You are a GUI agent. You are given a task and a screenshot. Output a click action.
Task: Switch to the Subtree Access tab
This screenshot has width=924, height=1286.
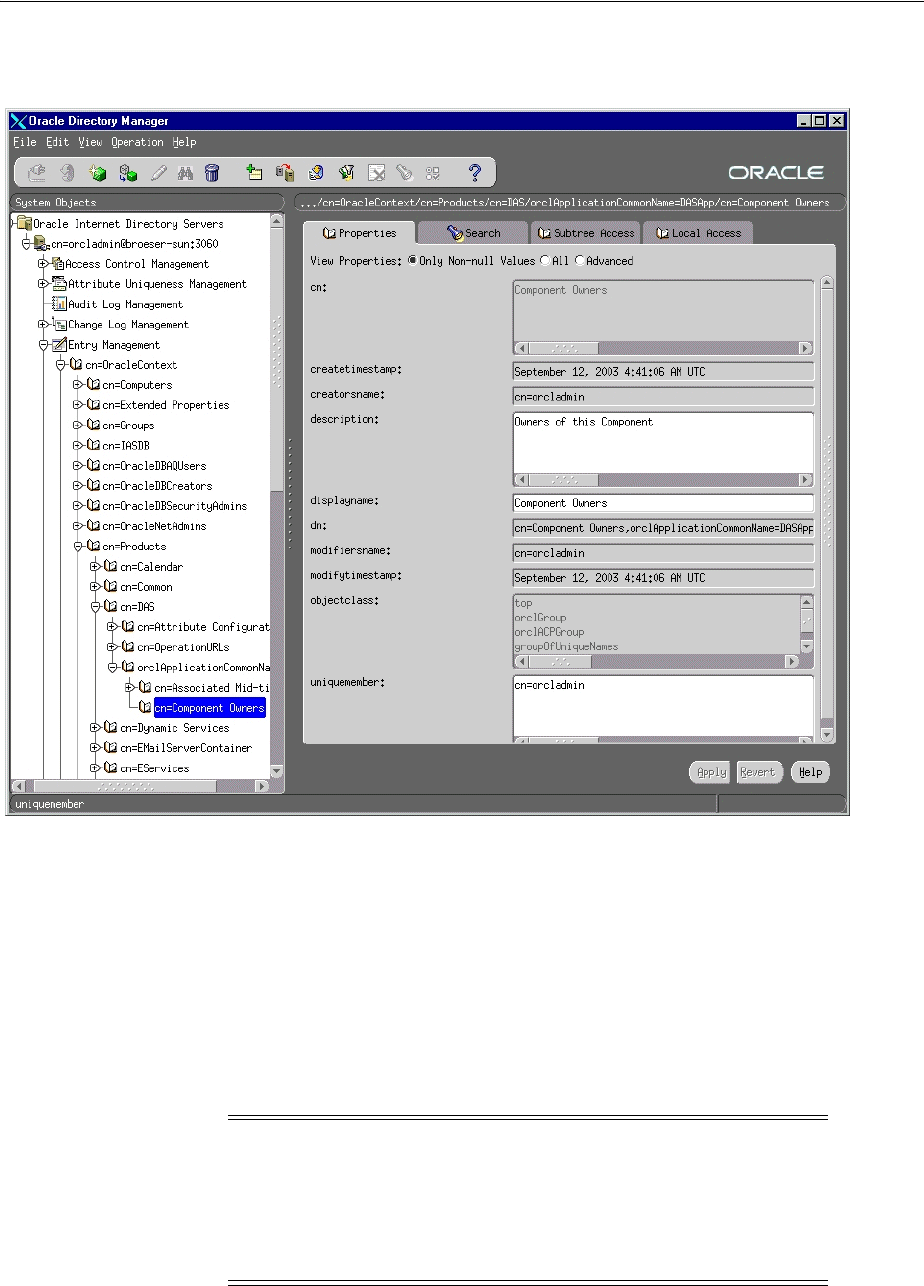pos(585,233)
